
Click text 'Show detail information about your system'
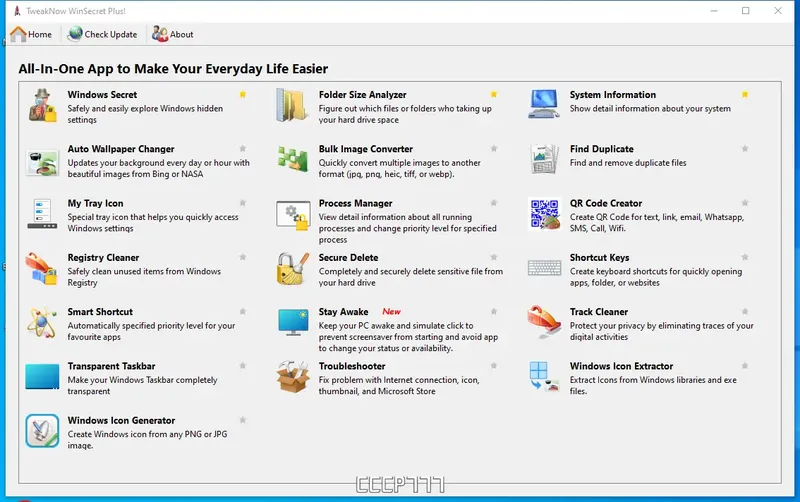[x=650, y=108]
